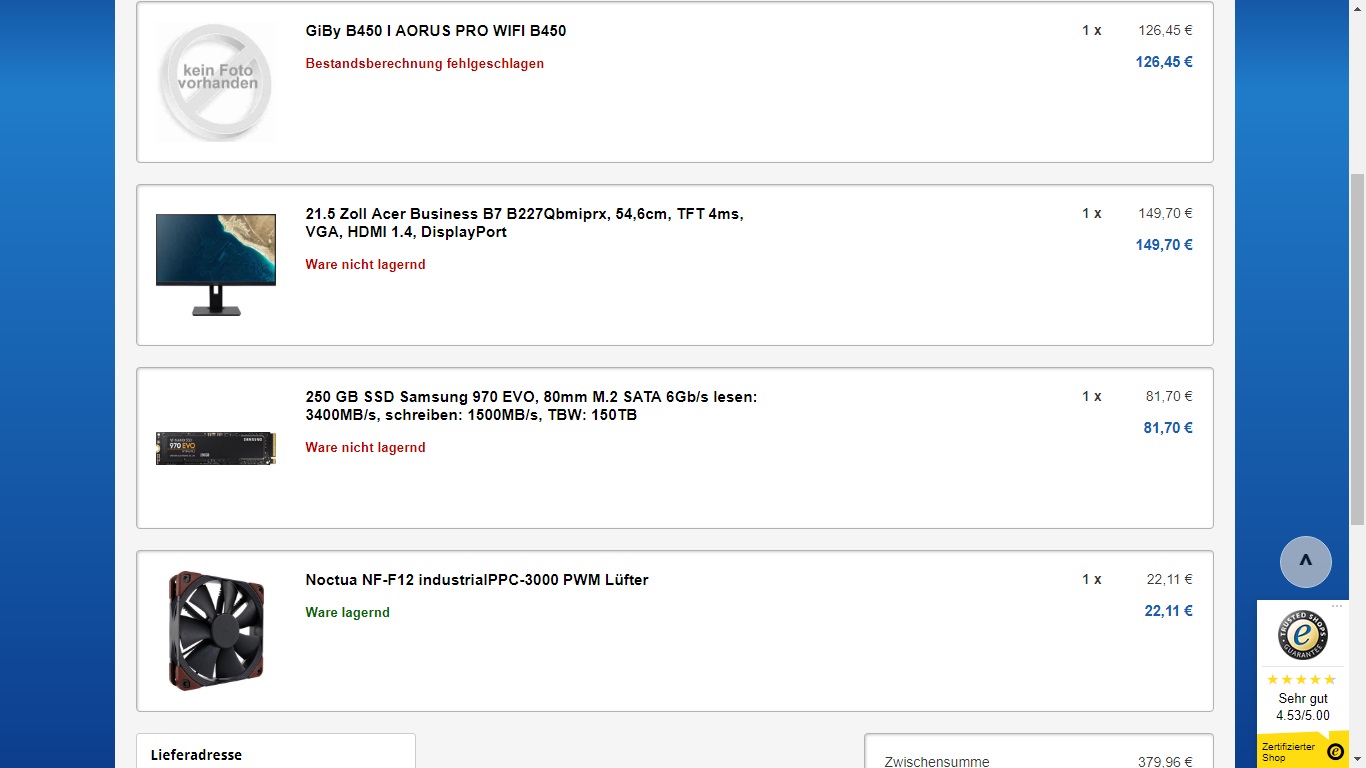Viewport: 1366px width, 768px height.
Task: Open the Trusted Shops guarantee seal
Action: click(x=1303, y=634)
